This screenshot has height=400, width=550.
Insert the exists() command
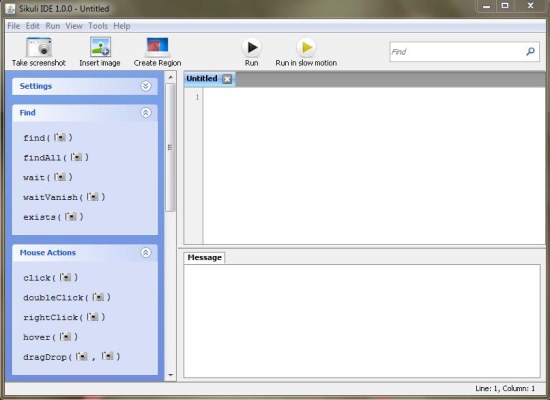coord(53,217)
